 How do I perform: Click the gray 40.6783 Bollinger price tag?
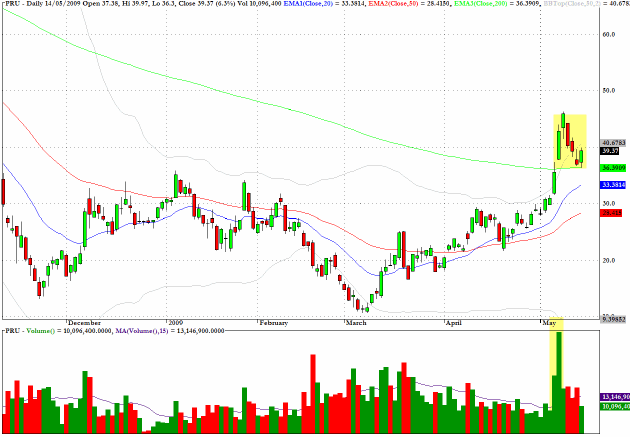tap(613, 143)
